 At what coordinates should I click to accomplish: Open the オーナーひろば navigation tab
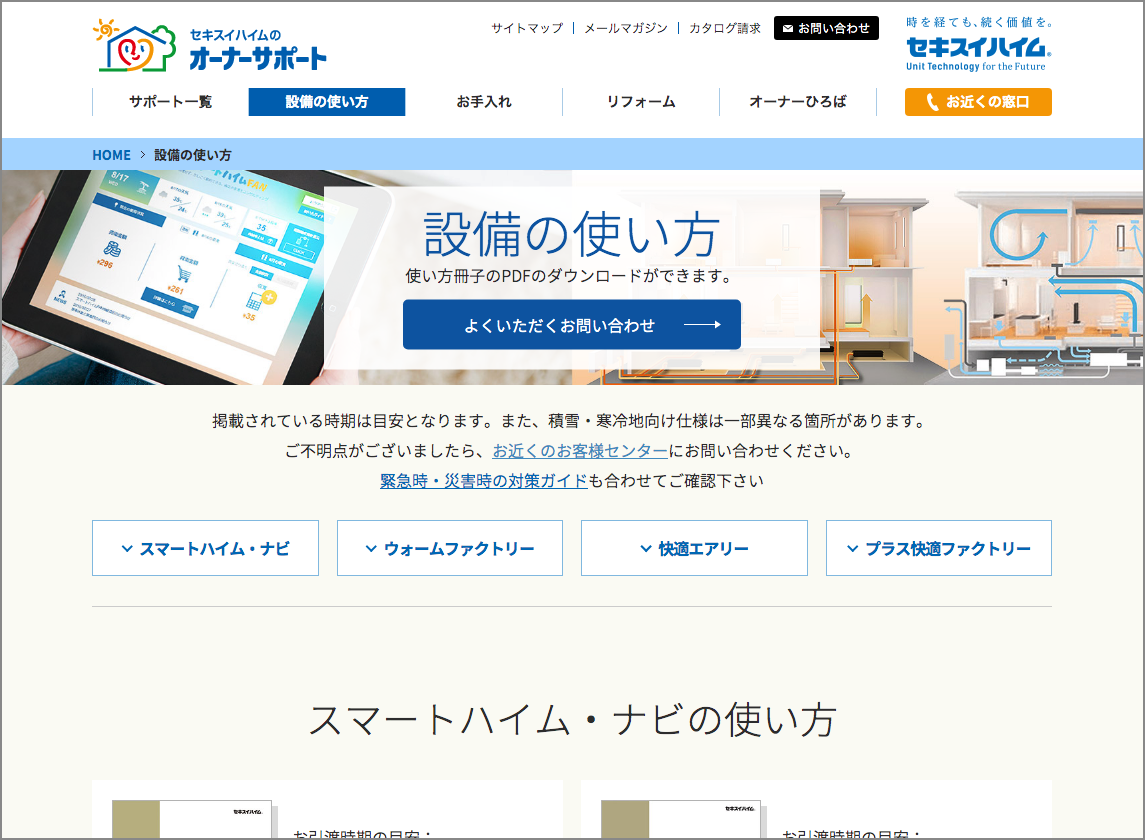(x=797, y=102)
